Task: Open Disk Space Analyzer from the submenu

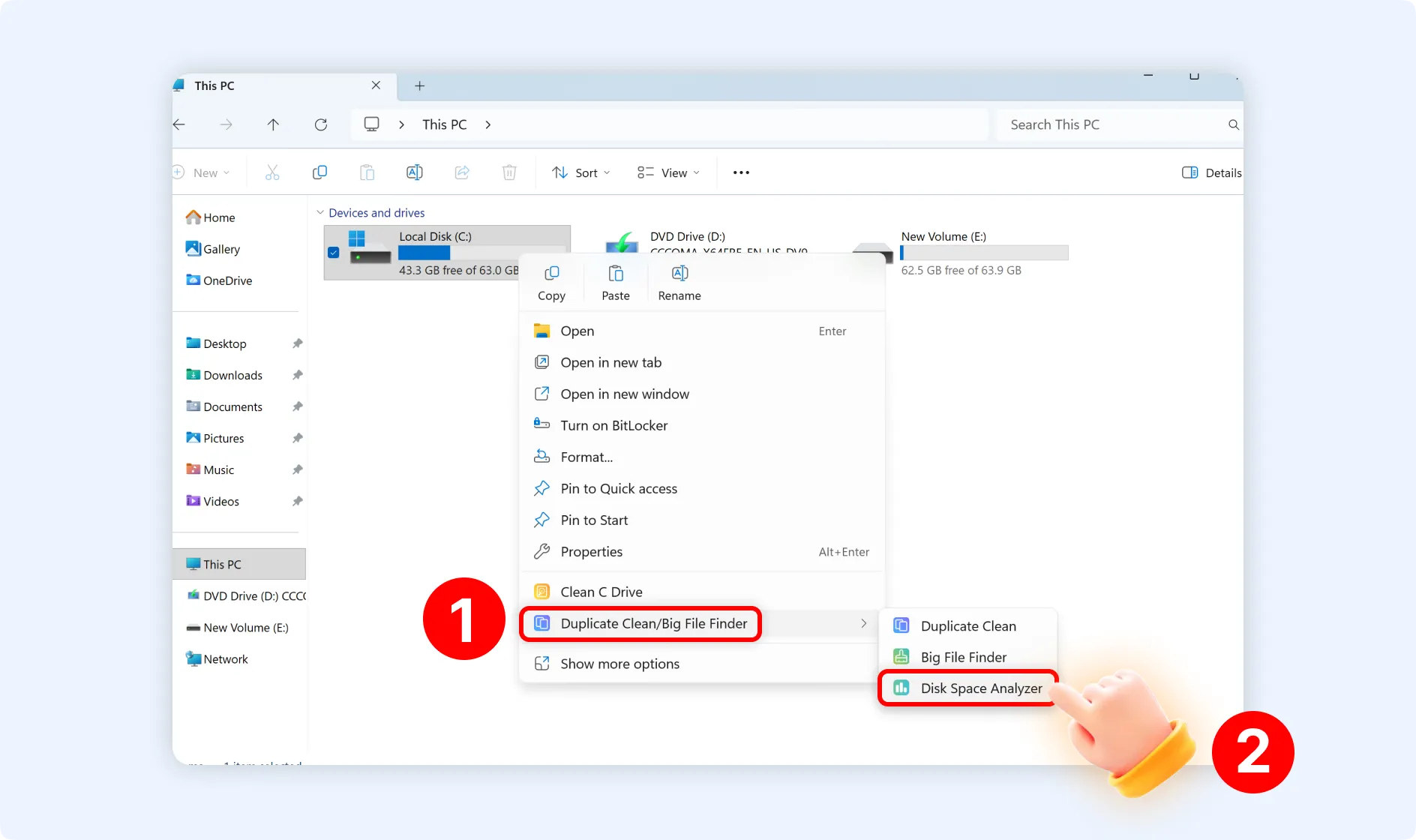Action: point(981,688)
